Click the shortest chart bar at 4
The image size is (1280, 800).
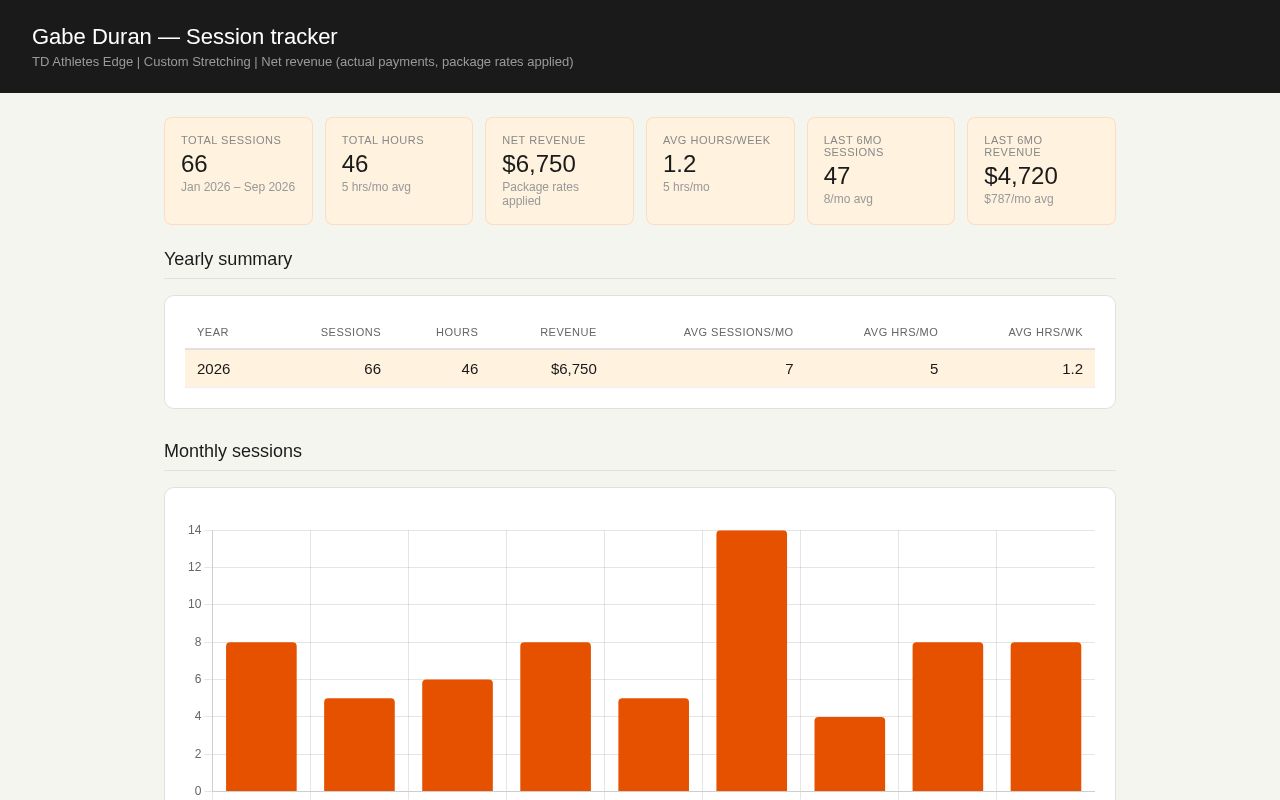tap(850, 754)
